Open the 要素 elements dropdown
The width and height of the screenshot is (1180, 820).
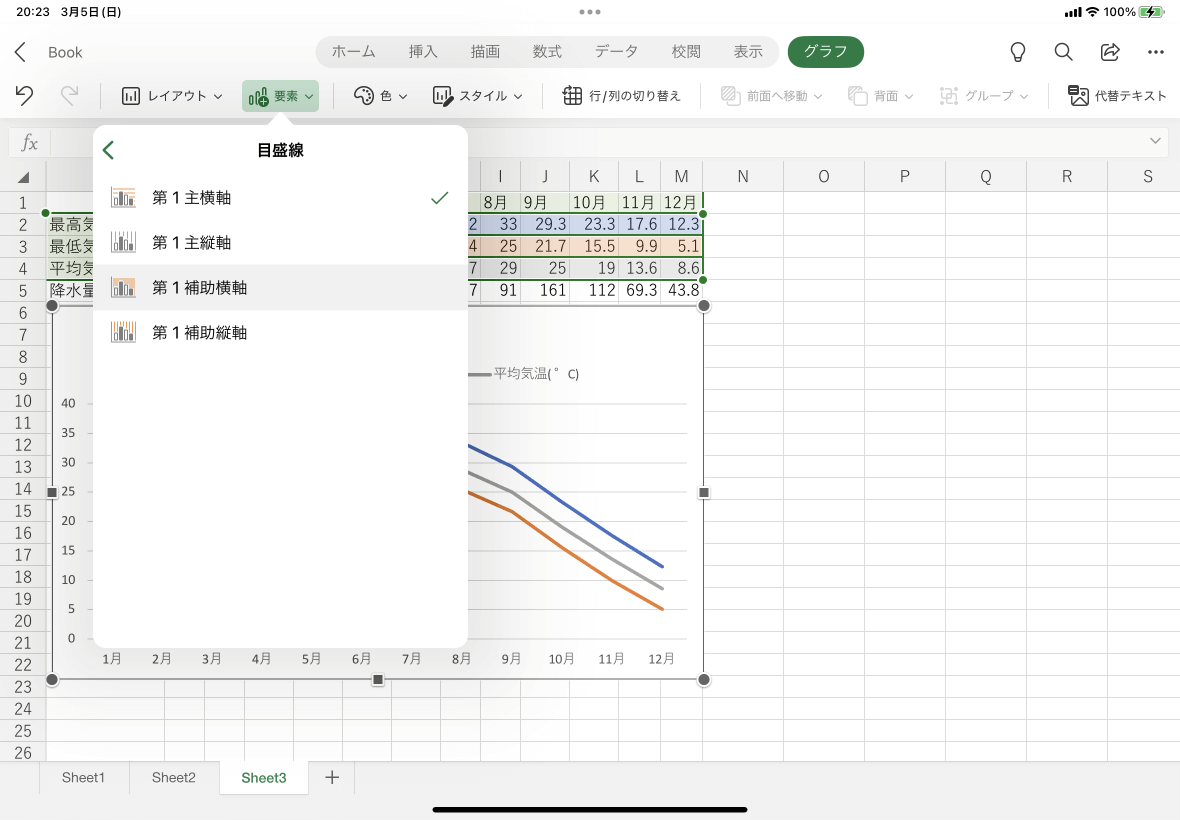tap(280, 96)
